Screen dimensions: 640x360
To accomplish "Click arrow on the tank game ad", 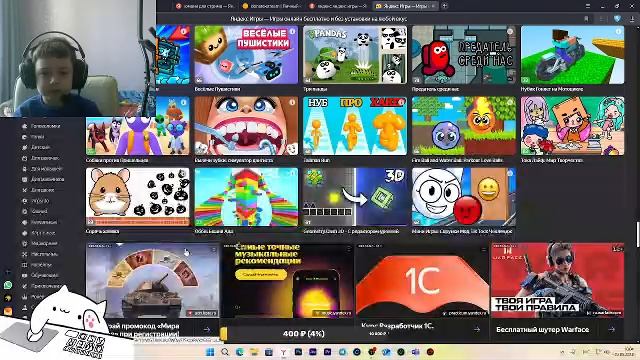I will click(207, 329).
